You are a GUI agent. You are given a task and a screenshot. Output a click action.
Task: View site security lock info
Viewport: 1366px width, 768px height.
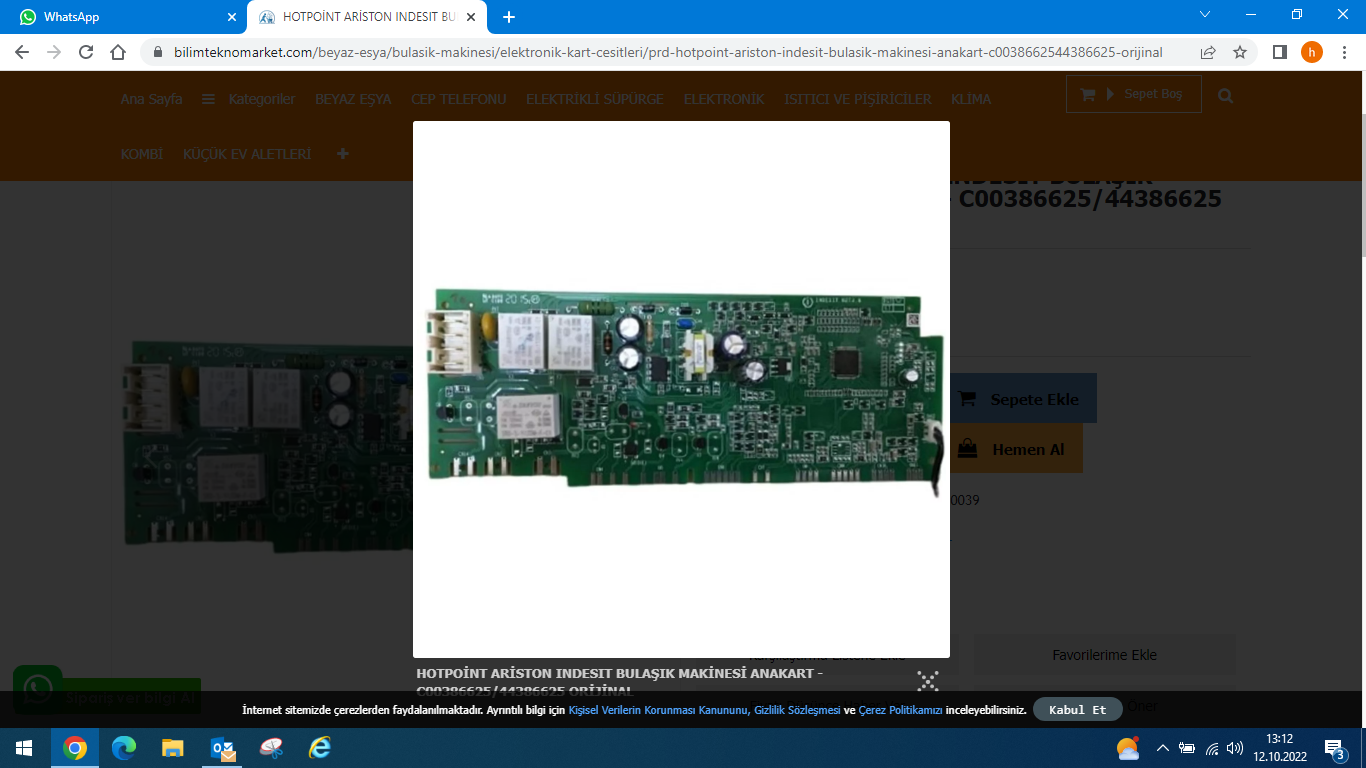pos(157,52)
